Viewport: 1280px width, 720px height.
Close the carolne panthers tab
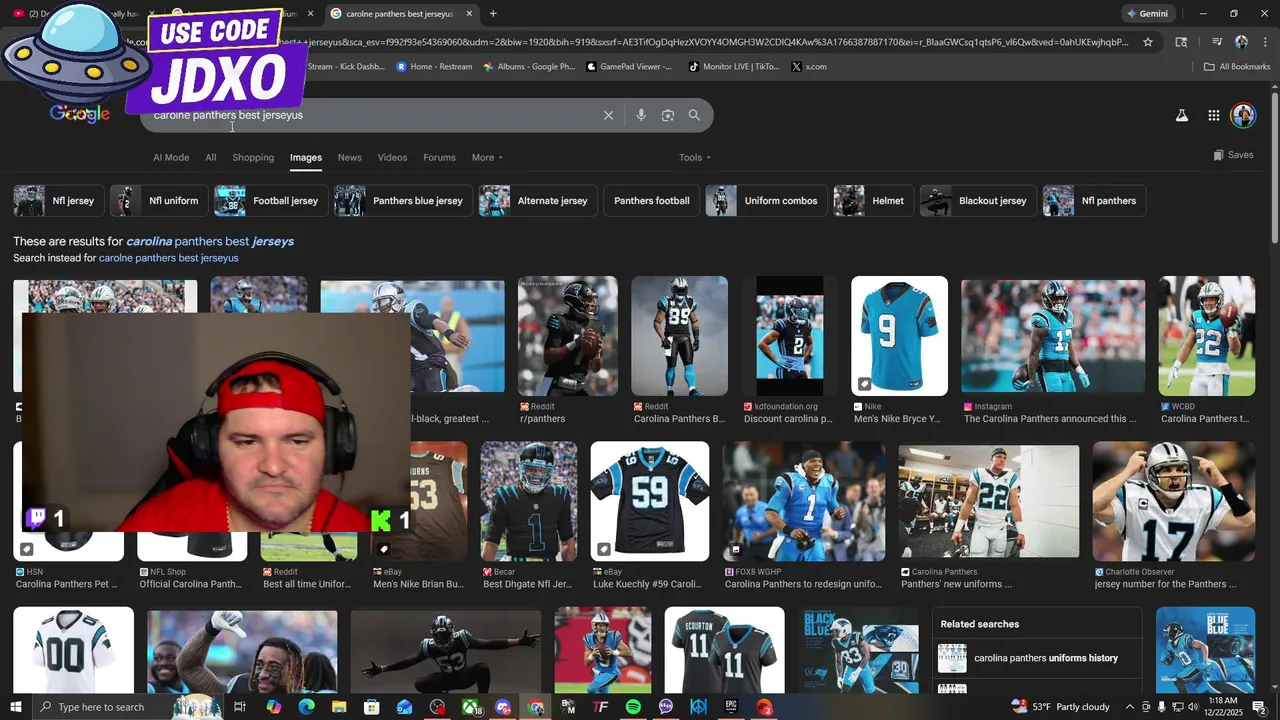pos(469,14)
